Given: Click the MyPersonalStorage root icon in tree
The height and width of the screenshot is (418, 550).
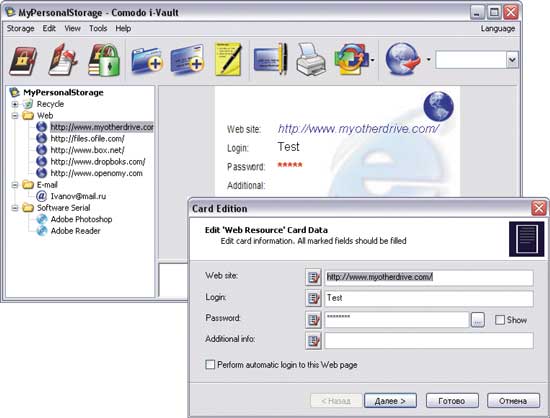Looking at the screenshot, I should coord(14,93).
